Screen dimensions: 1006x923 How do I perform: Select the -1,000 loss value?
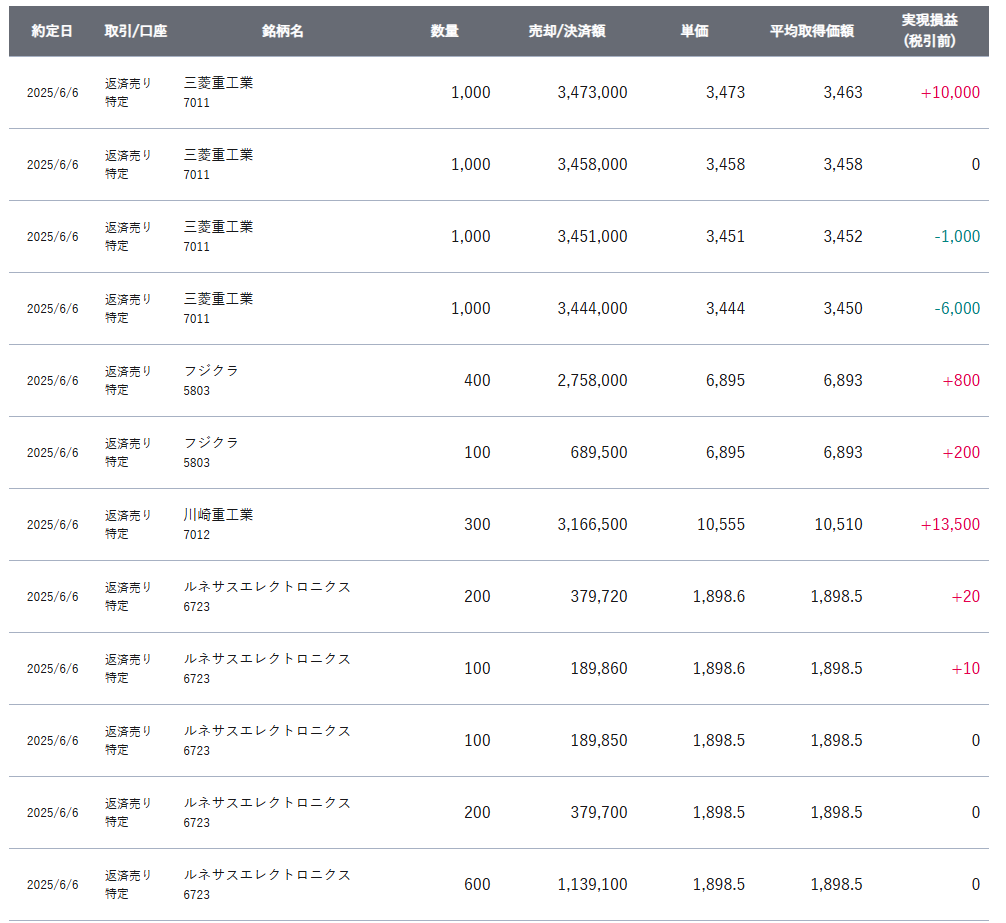(x=957, y=236)
